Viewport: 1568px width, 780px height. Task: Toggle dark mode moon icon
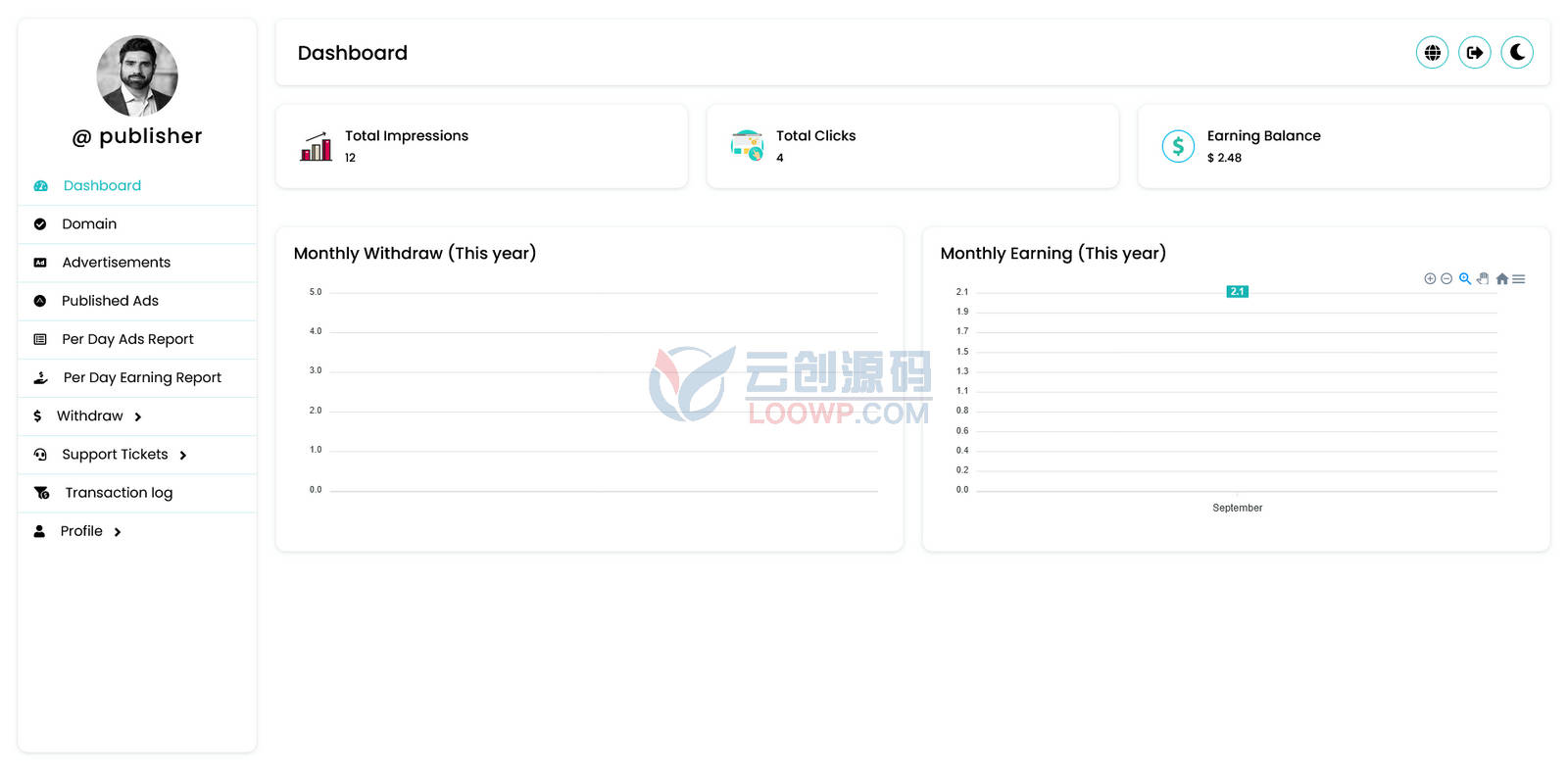tap(1517, 53)
